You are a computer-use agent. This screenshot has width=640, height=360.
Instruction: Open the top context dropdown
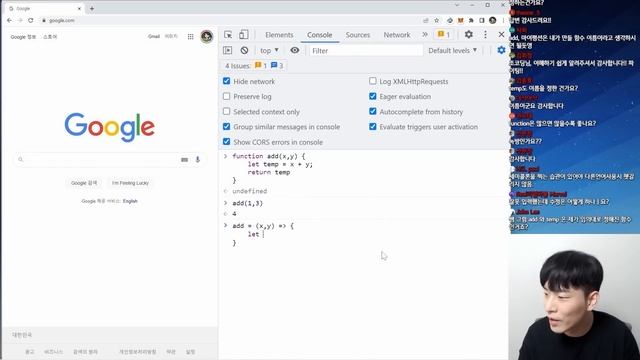tap(269, 50)
